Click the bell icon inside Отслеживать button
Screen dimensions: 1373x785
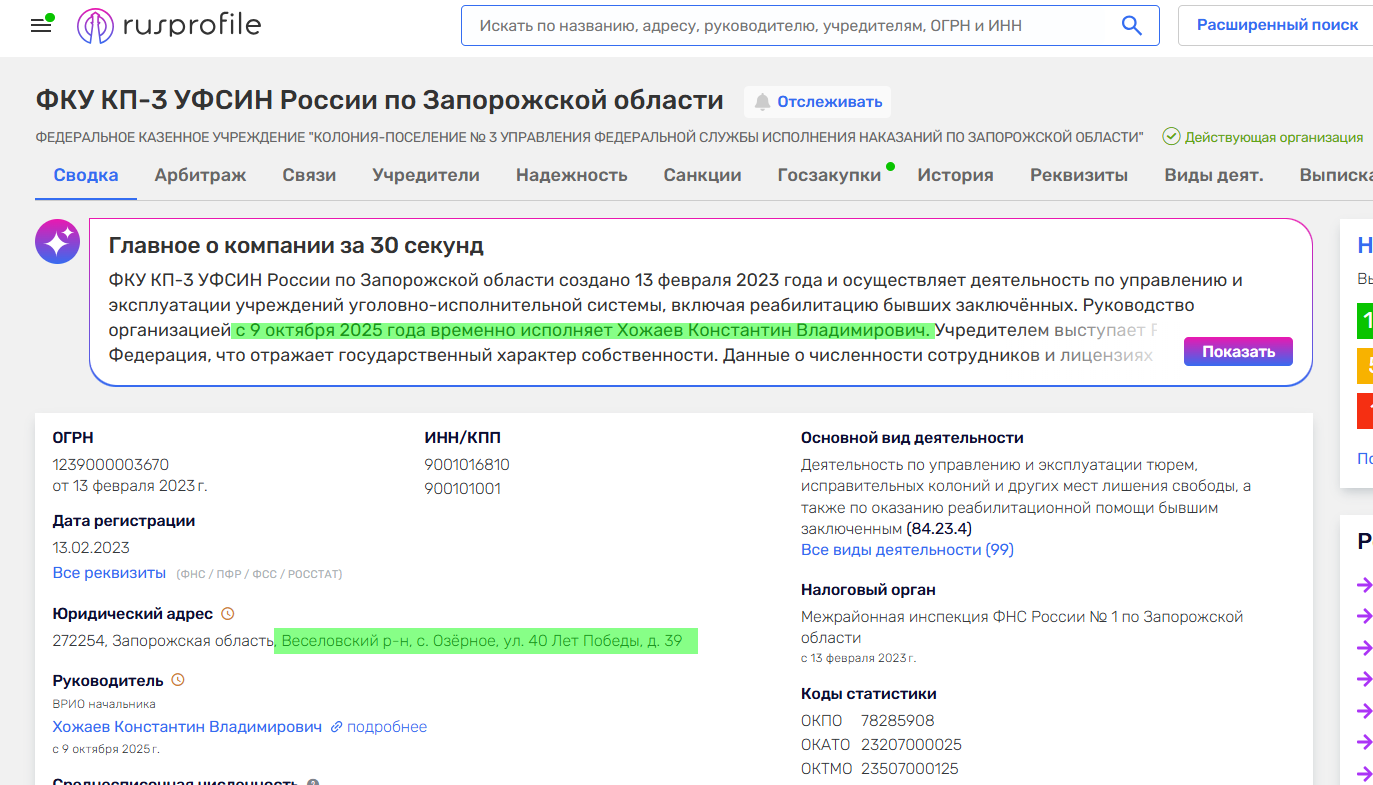click(x=764, y=101)
